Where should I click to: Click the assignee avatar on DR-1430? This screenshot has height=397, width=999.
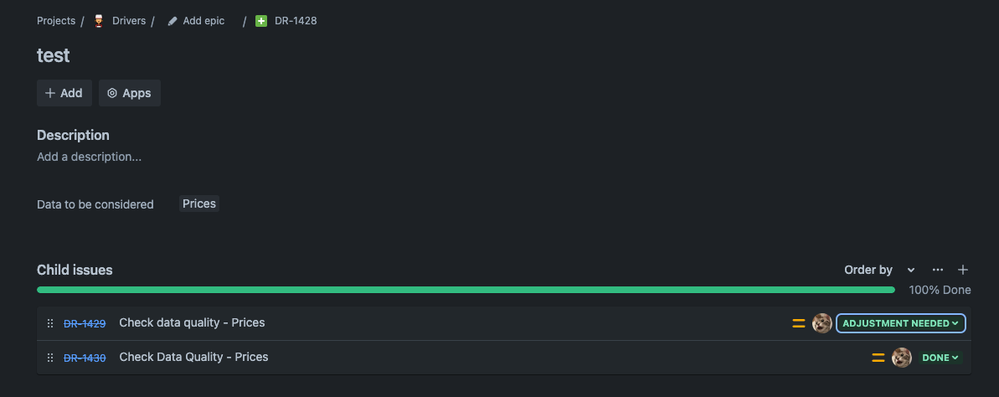click(x=902, y=357)
